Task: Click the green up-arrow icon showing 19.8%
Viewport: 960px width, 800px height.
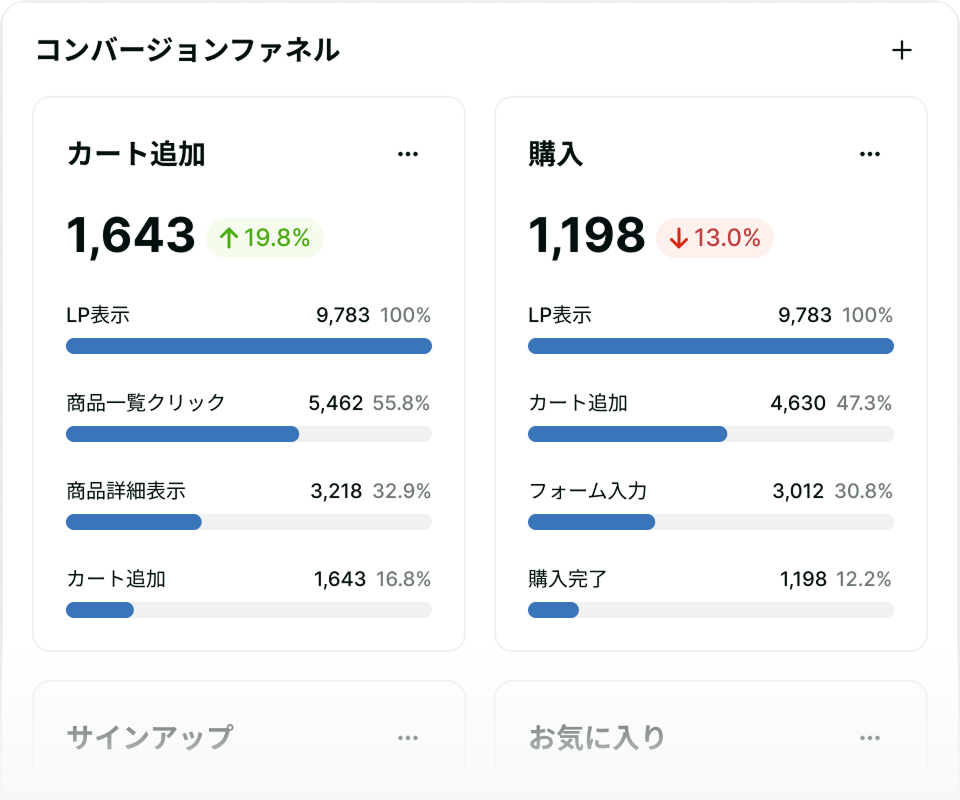Action: point(229,238)
